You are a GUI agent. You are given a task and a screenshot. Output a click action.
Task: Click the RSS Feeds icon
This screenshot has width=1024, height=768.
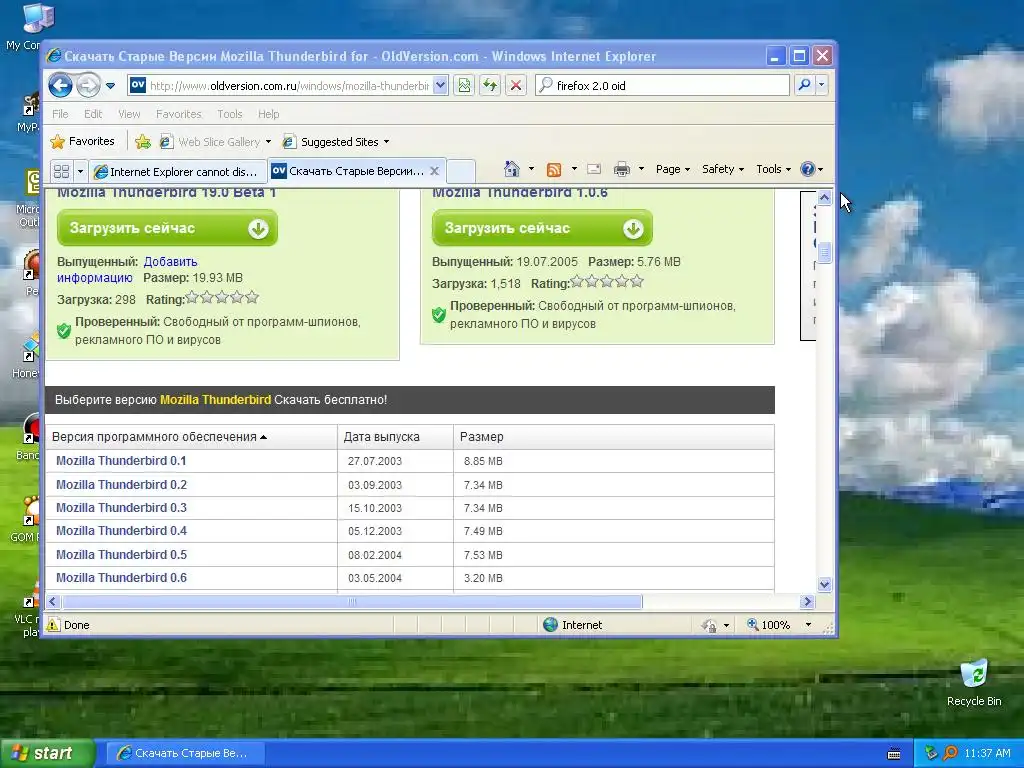tap(554, 170)
